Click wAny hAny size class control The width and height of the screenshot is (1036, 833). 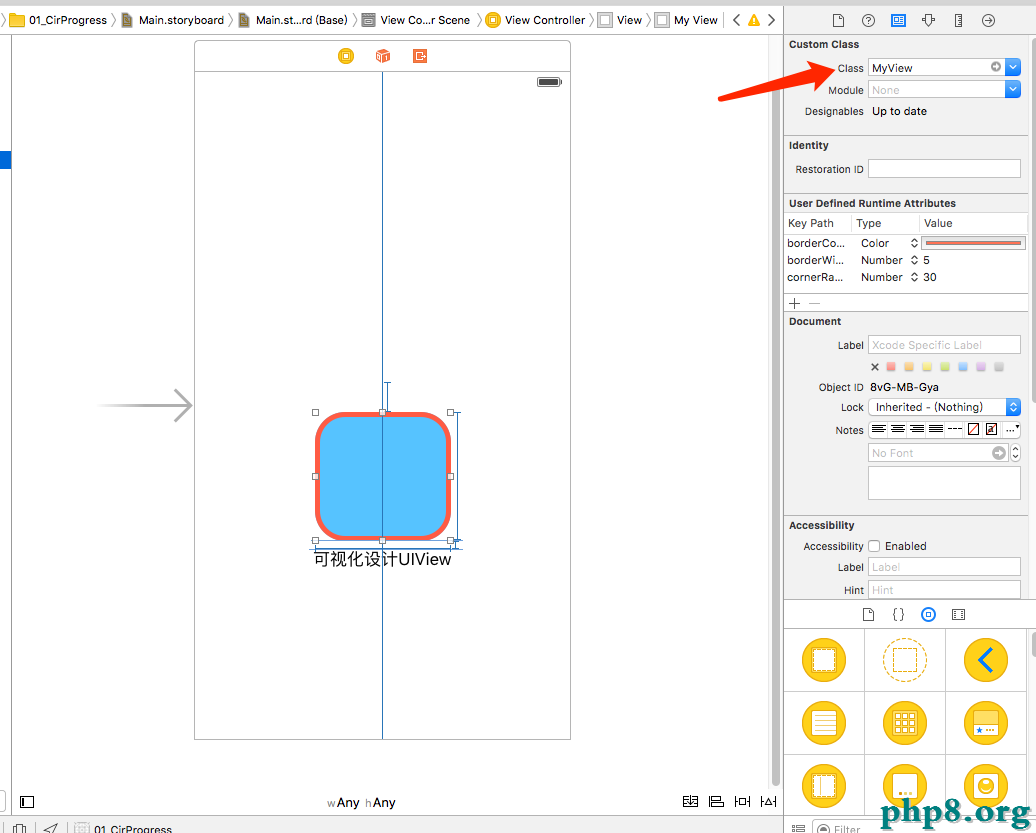[361, 802]
